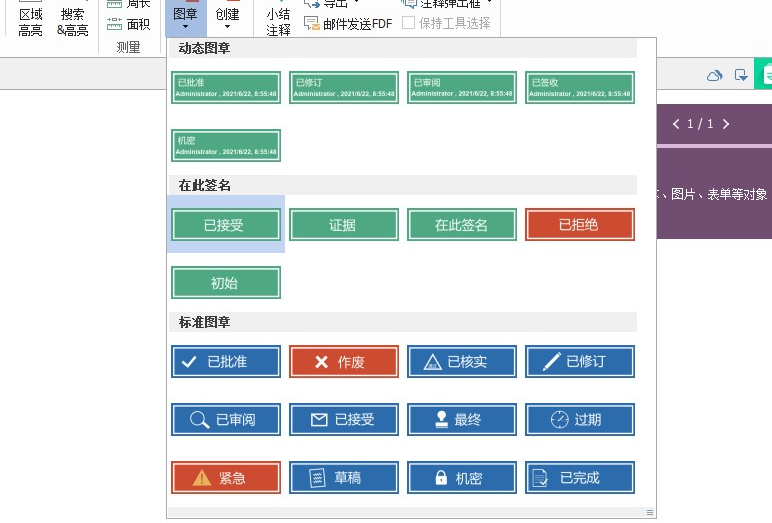Image resolution: width=772 pixels, height=523 pixels.
Task: Select the red 紧急 urgent warning stamp
Action: pyautogui.click(x=225, y=478)
